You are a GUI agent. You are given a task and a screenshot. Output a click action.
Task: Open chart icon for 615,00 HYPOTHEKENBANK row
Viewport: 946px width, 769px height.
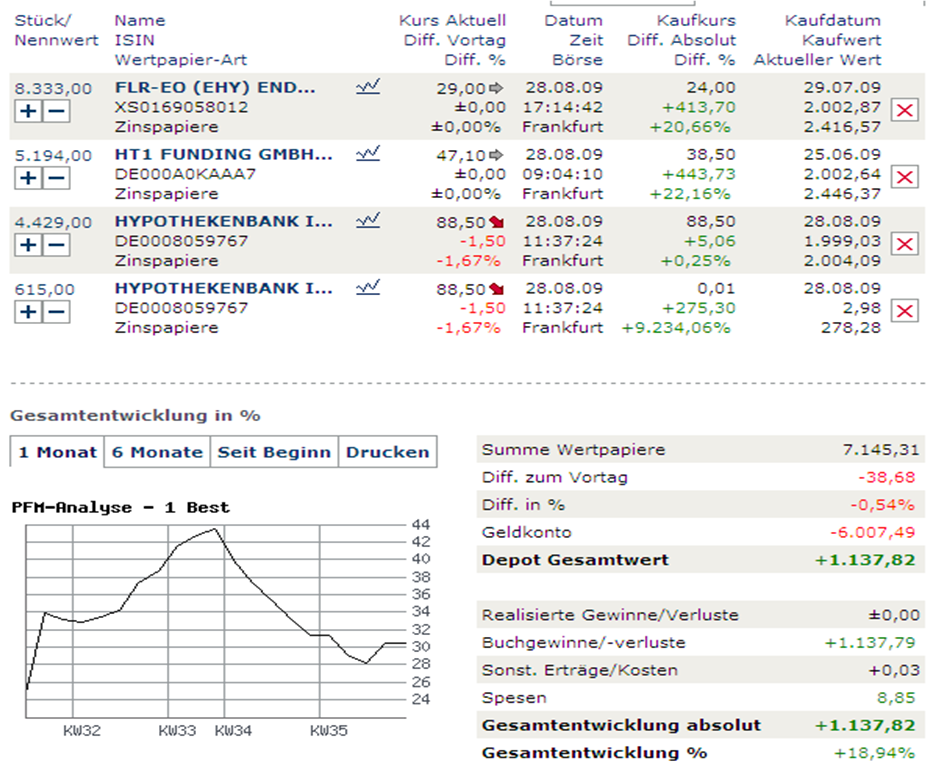367,288
